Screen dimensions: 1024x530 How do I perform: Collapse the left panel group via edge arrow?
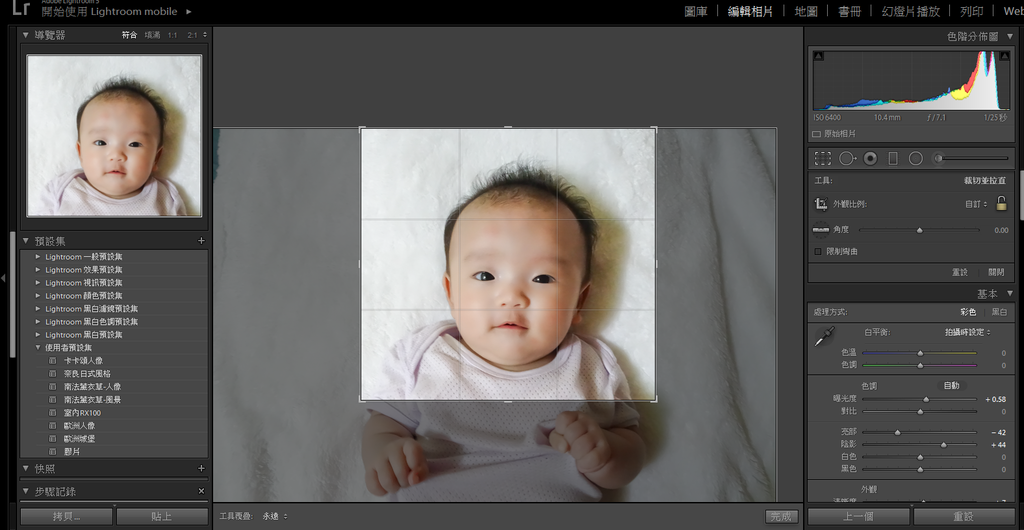[x=3, y=278]
